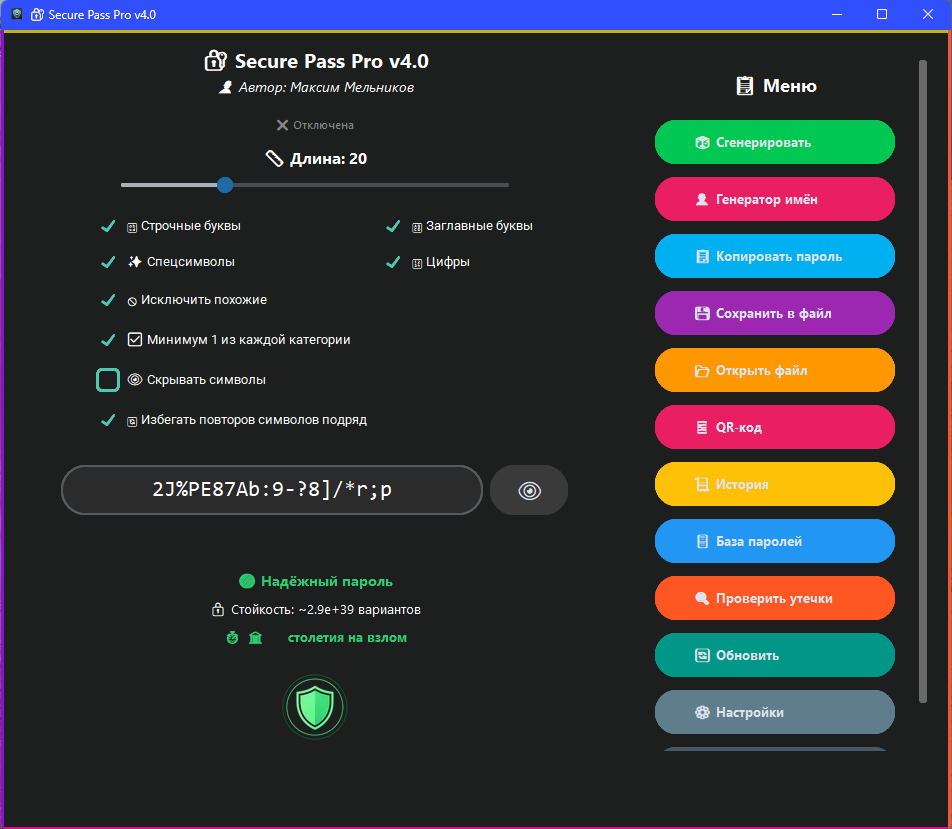Toggle the Спецсимволы checkbox
Screen dimensions: 952x829
108,262
